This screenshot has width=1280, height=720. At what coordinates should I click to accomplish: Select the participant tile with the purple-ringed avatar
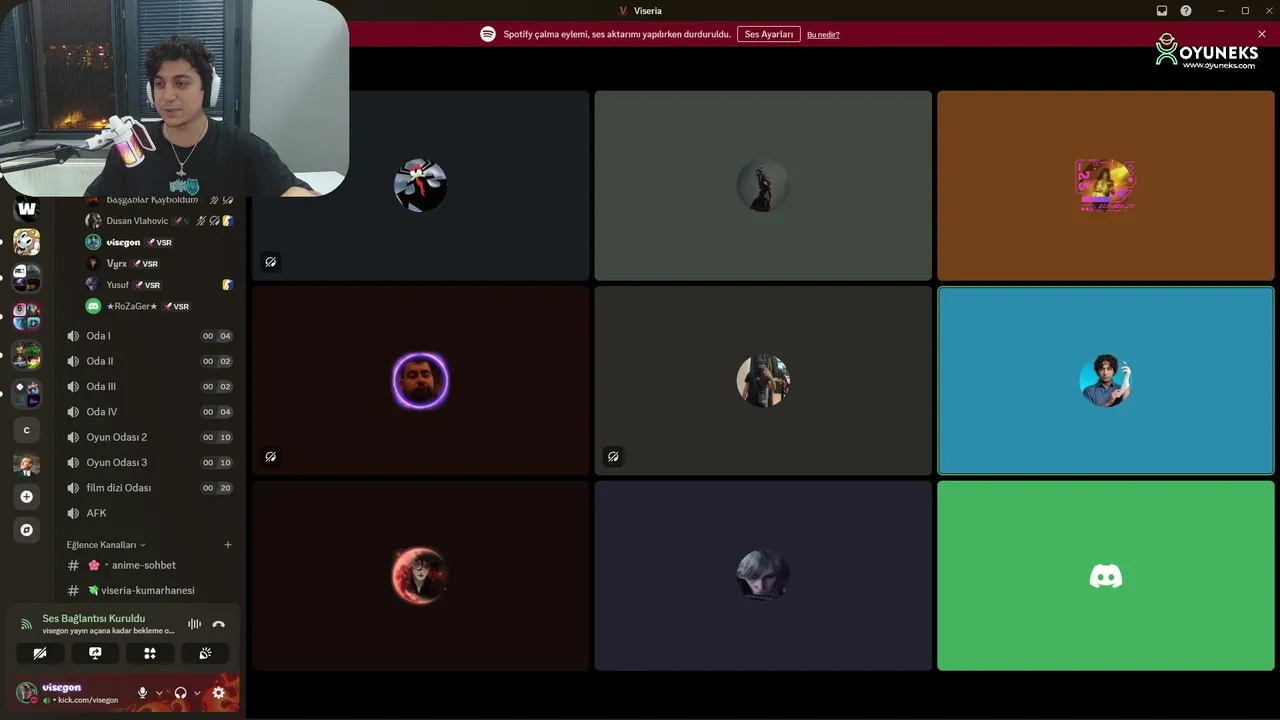[421, 380]
